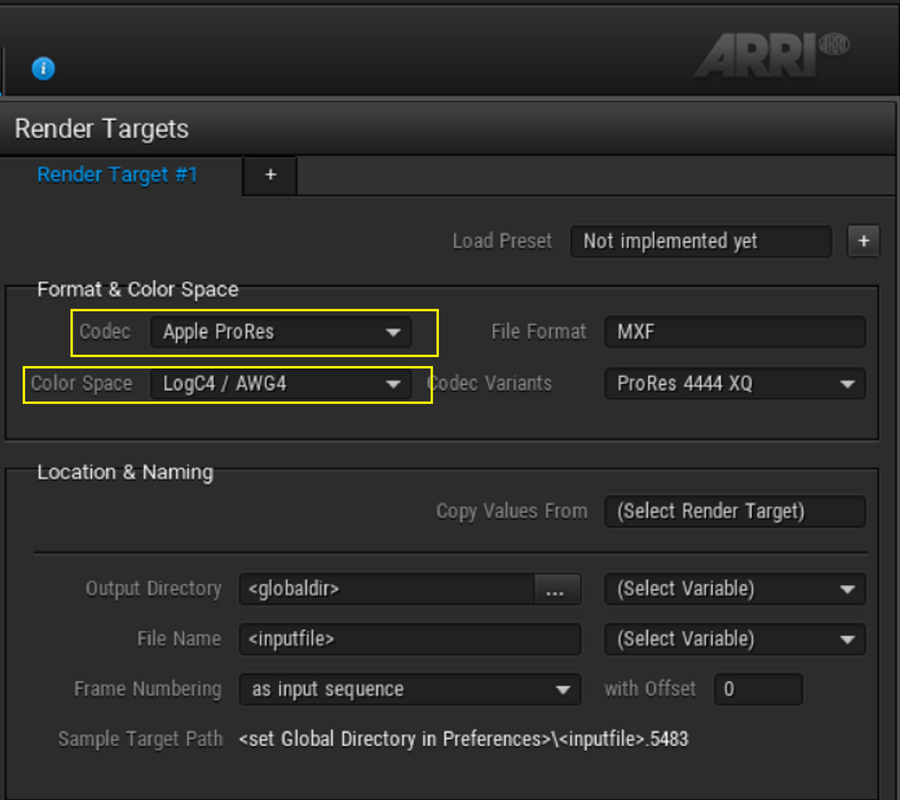Browse for output directory with ellipsis button
The height and width of the screenshot is (800, 900).
[x=556, y=589]
